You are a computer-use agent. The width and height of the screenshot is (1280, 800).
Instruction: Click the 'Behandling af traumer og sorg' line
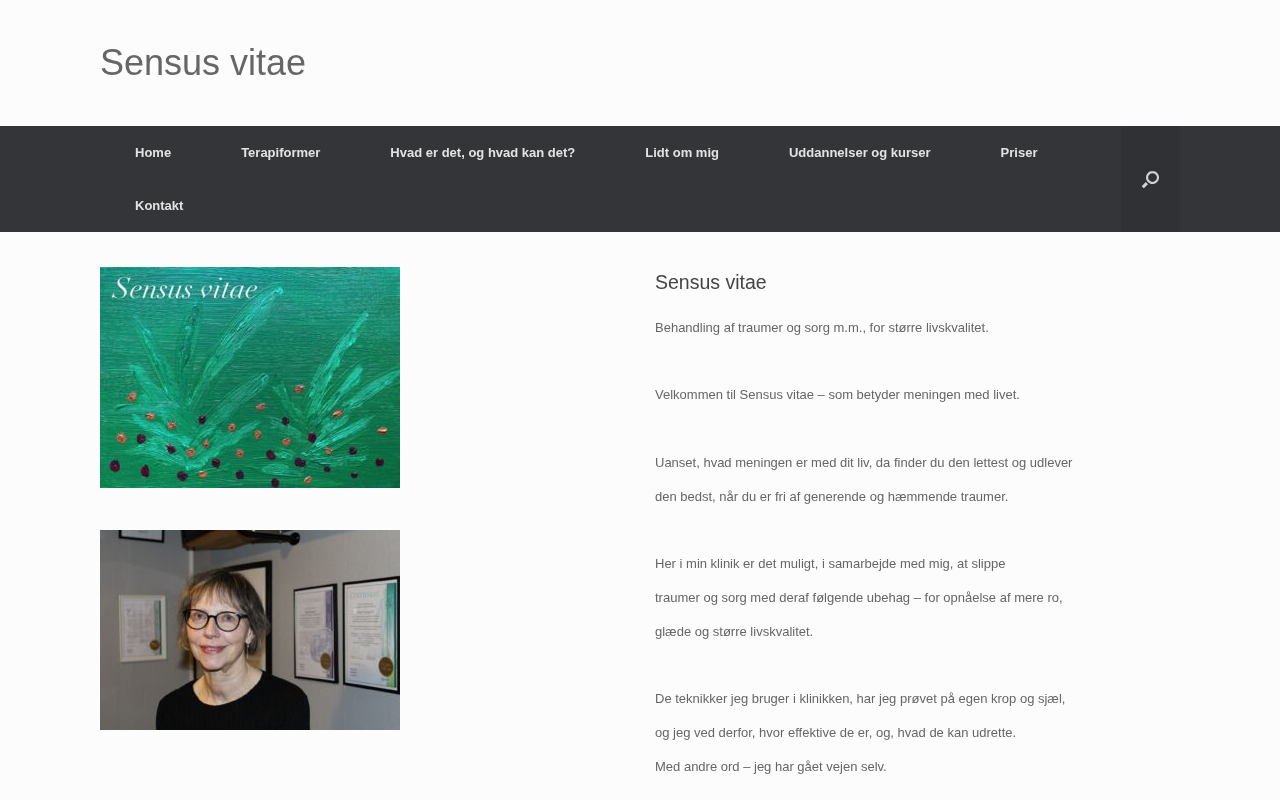[x=822, y=328]
